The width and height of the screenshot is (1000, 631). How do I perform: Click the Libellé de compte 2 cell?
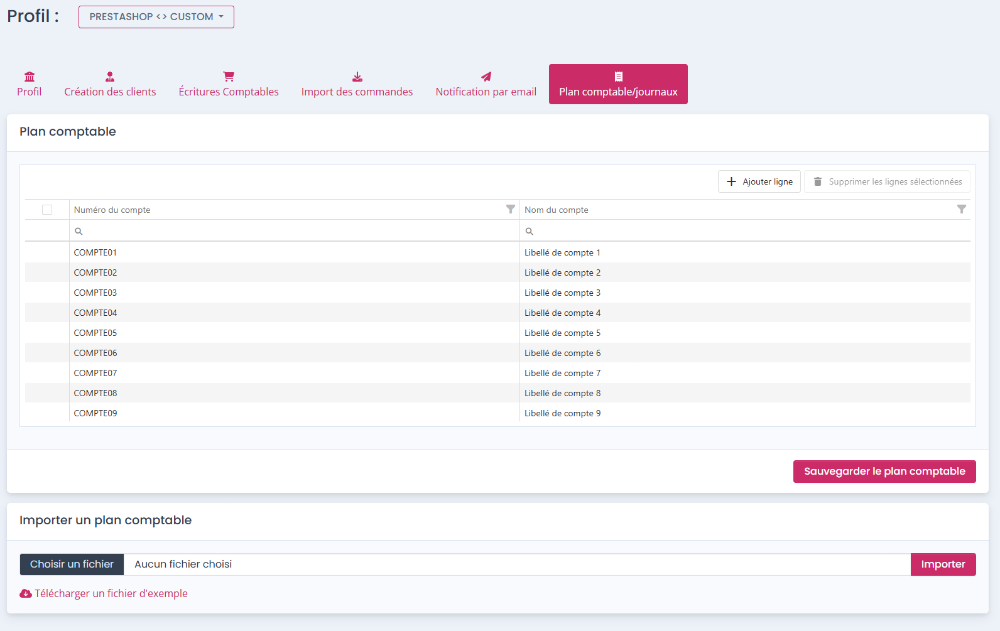(745, 272)
